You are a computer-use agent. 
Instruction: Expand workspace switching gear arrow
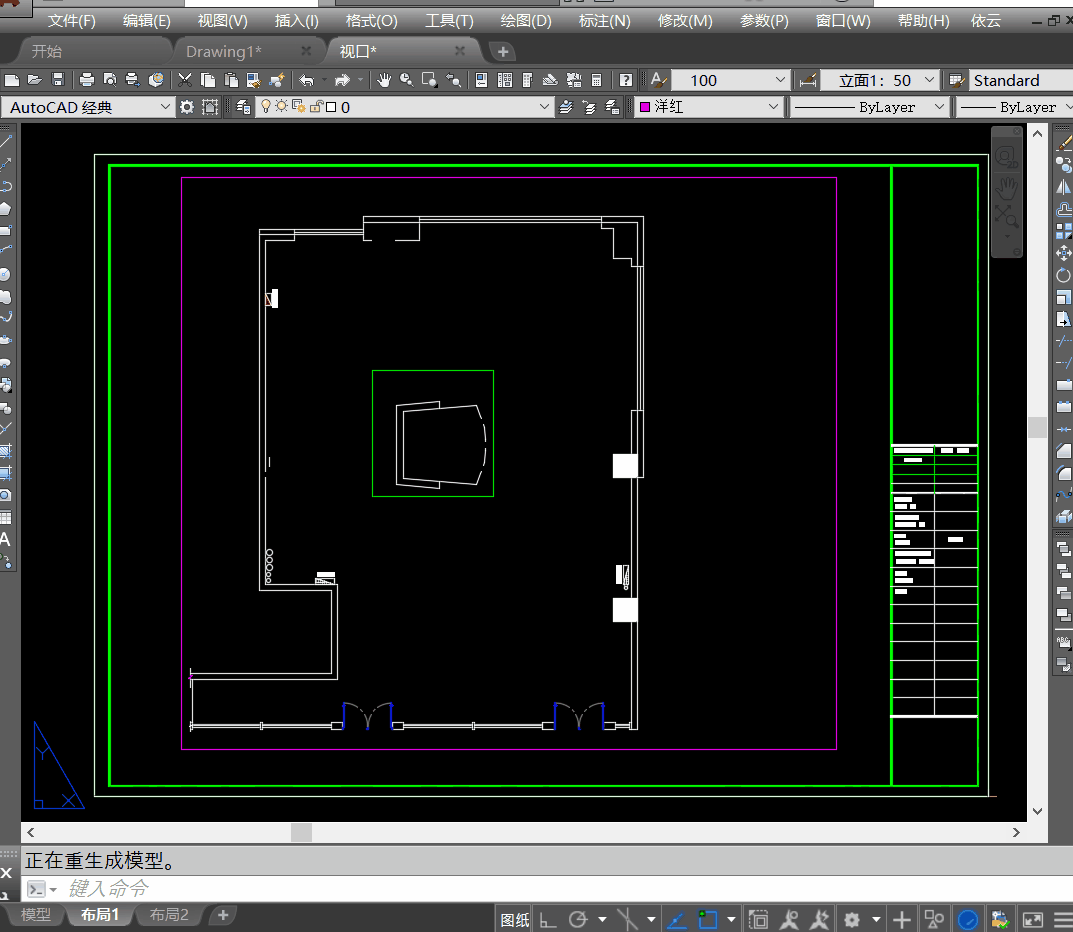[x=876, y=920]
